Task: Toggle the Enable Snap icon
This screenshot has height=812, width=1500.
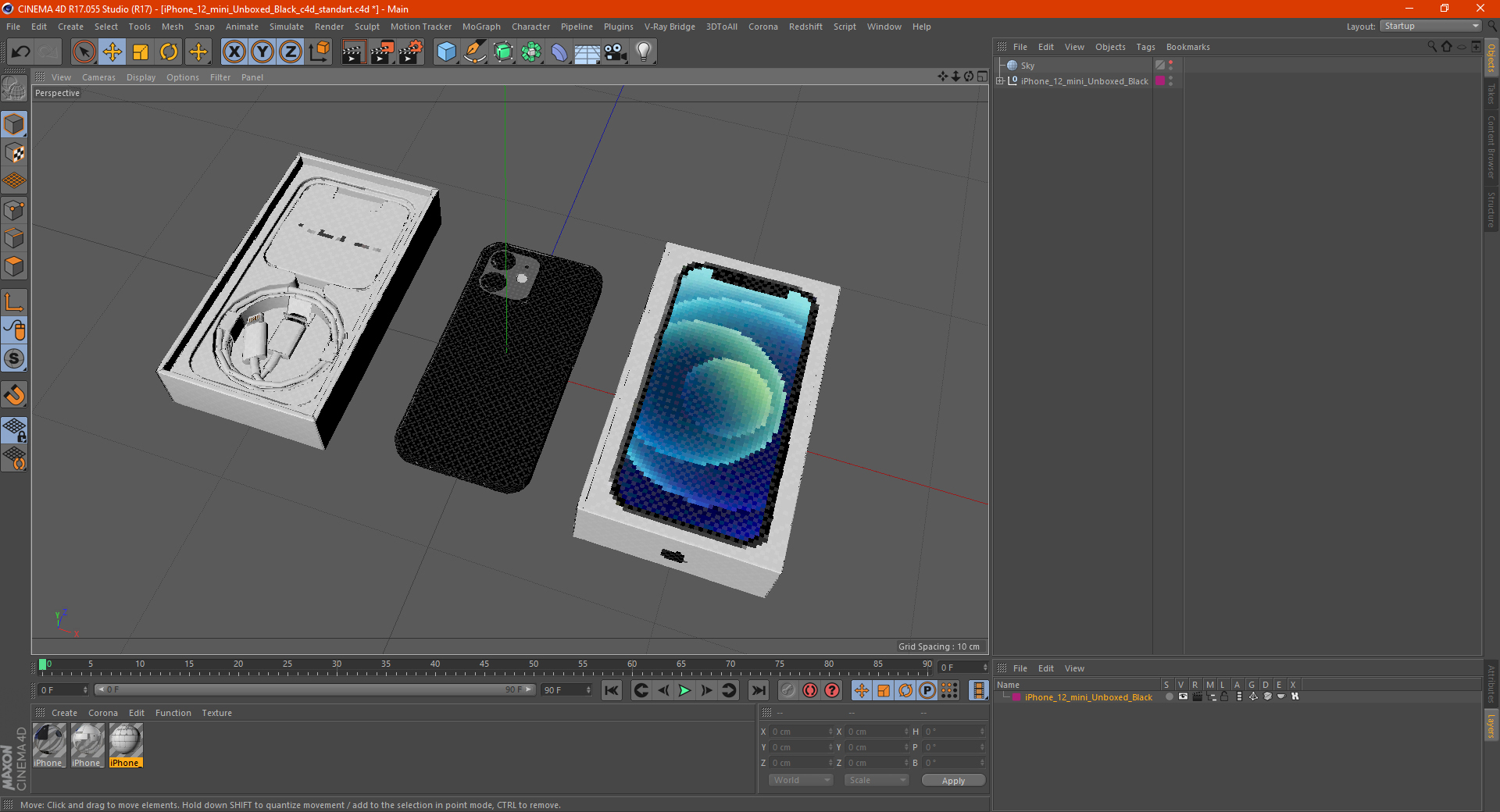Action: pos(14,395)
